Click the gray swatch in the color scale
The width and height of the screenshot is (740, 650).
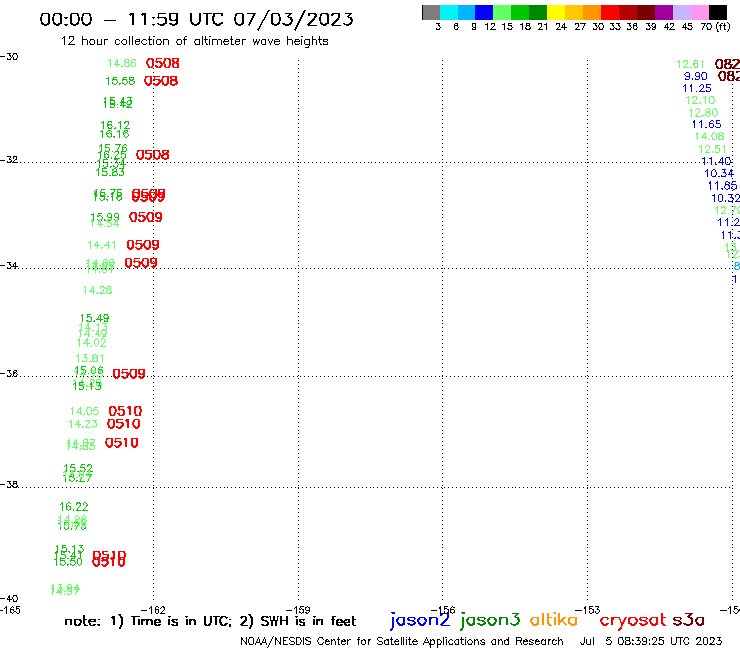[x=431, y=12]
